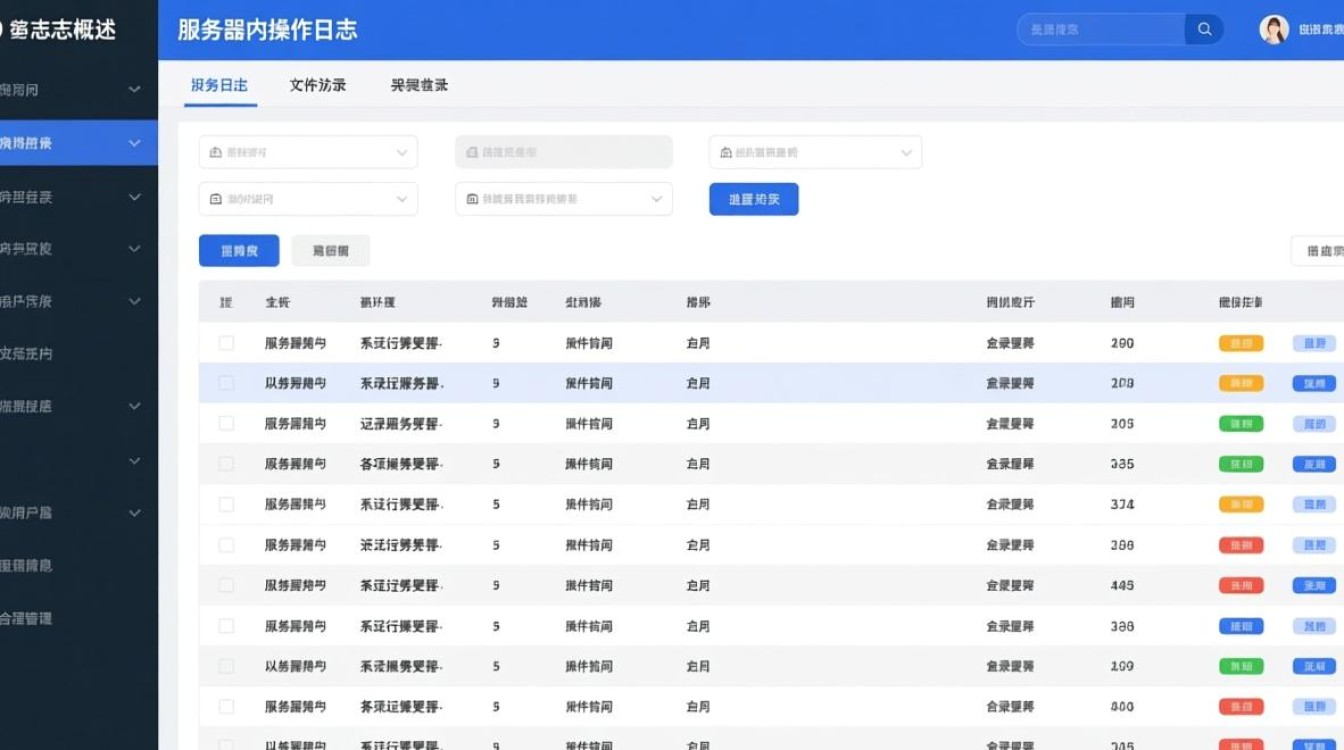Open the user avatar menu in the top-right corner

[x=1274, y=29]
